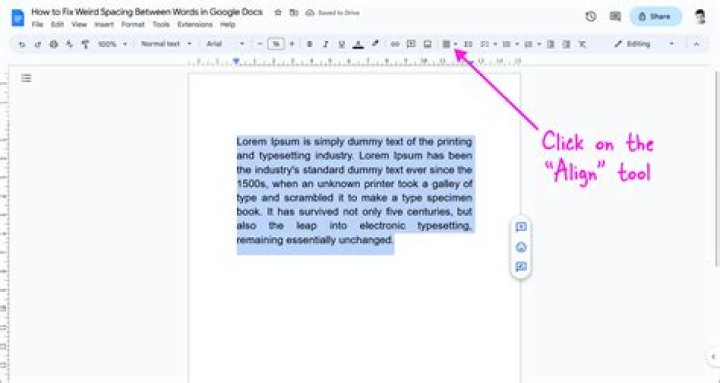Toggle Bold formatting
The height and width of the screenshot is (383, 720).
(309, 44)
